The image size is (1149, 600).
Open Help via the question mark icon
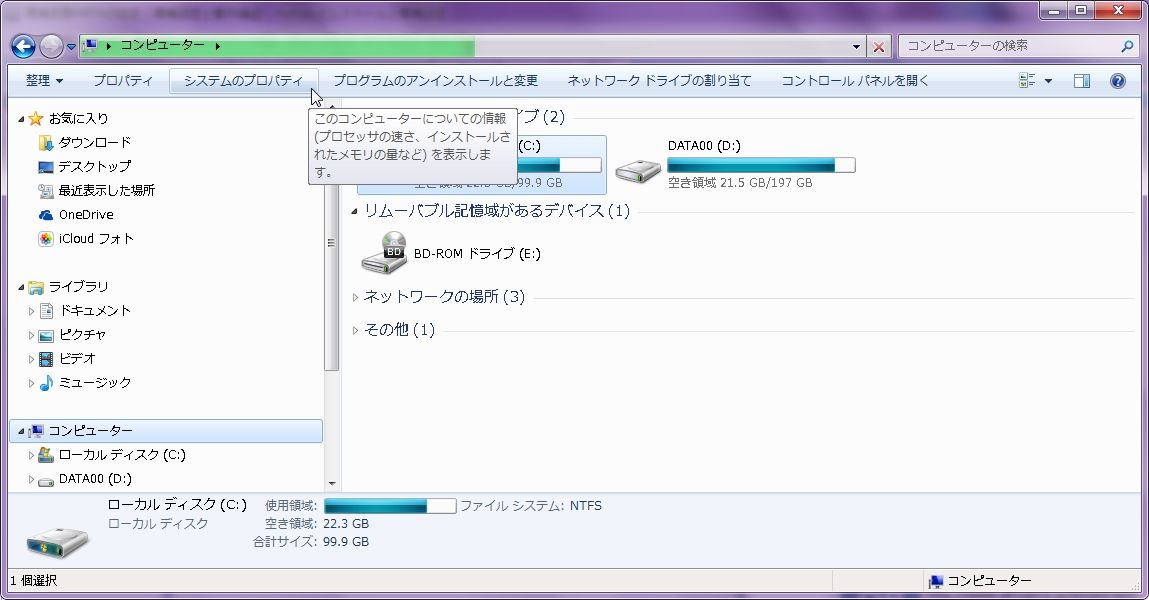tap(1117, 81)
